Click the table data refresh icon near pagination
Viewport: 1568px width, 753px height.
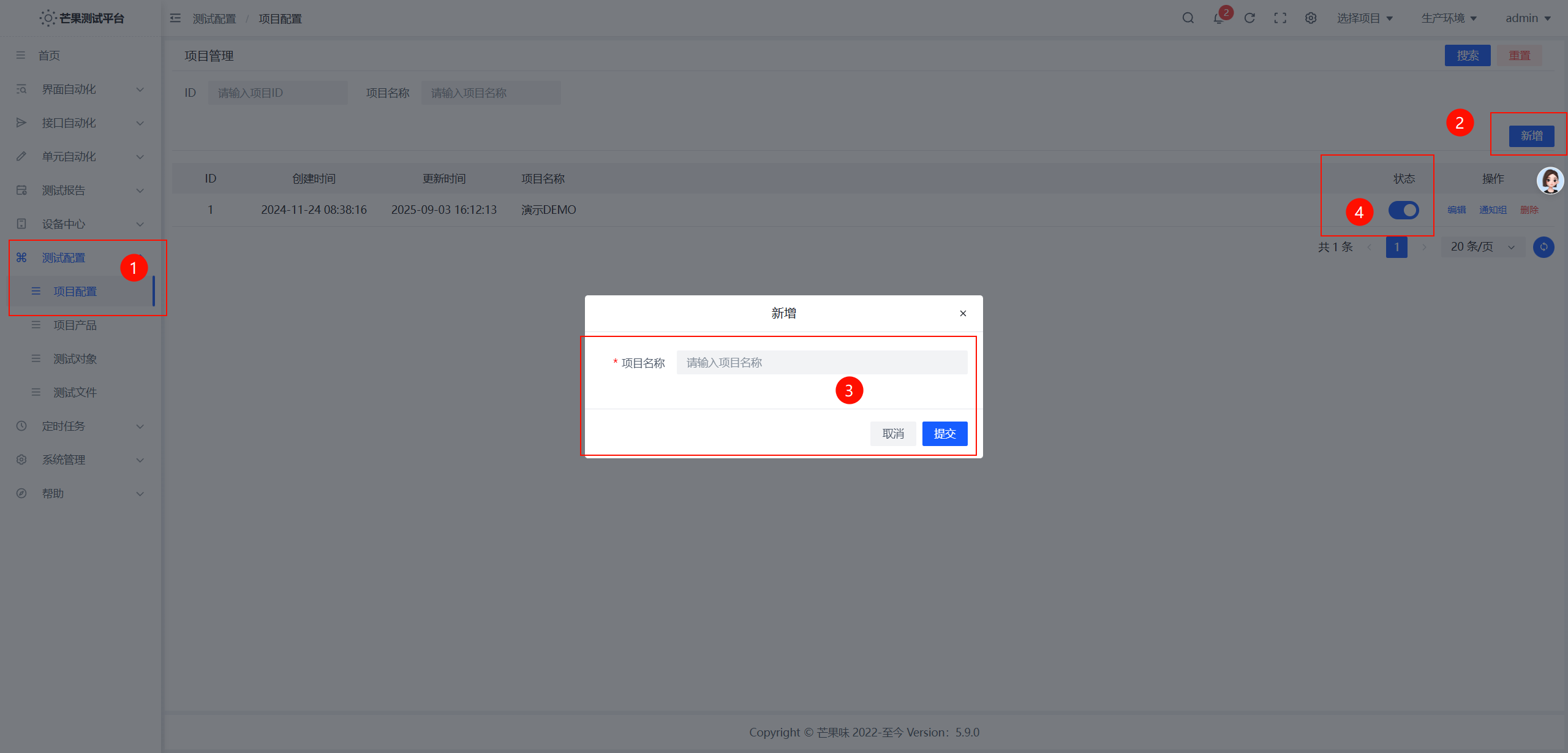[x=1543, y=247]
